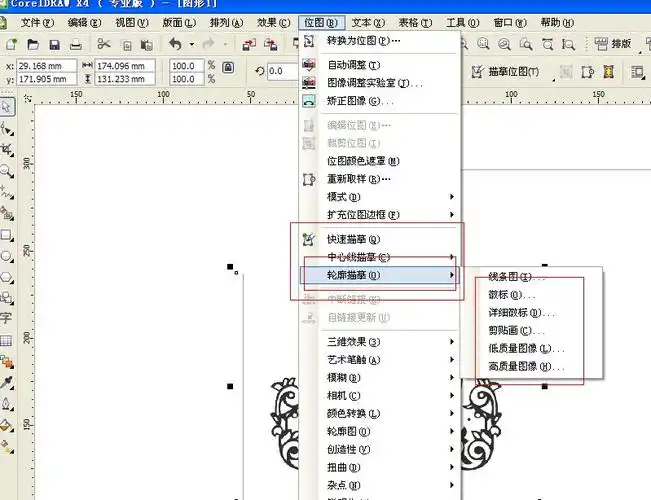This screenshot has width=651, height=500.
Task: Select the Eyedropper tool
Action: click(7, 382)
